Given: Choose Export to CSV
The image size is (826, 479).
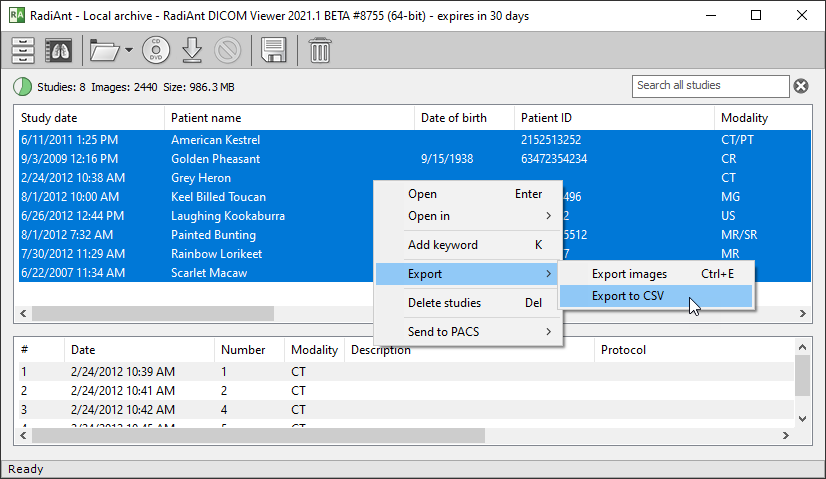Looking at the screenshot, I should tap(656, 296).
